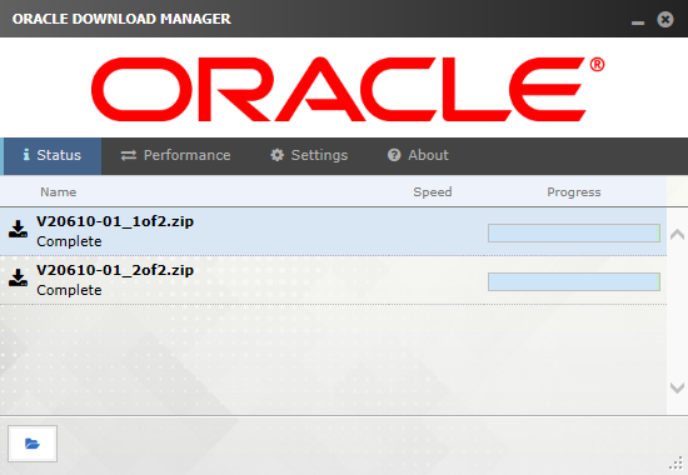Open the Settings tab
This screenshot has width=688, height=475.
[x=309, y=156]
